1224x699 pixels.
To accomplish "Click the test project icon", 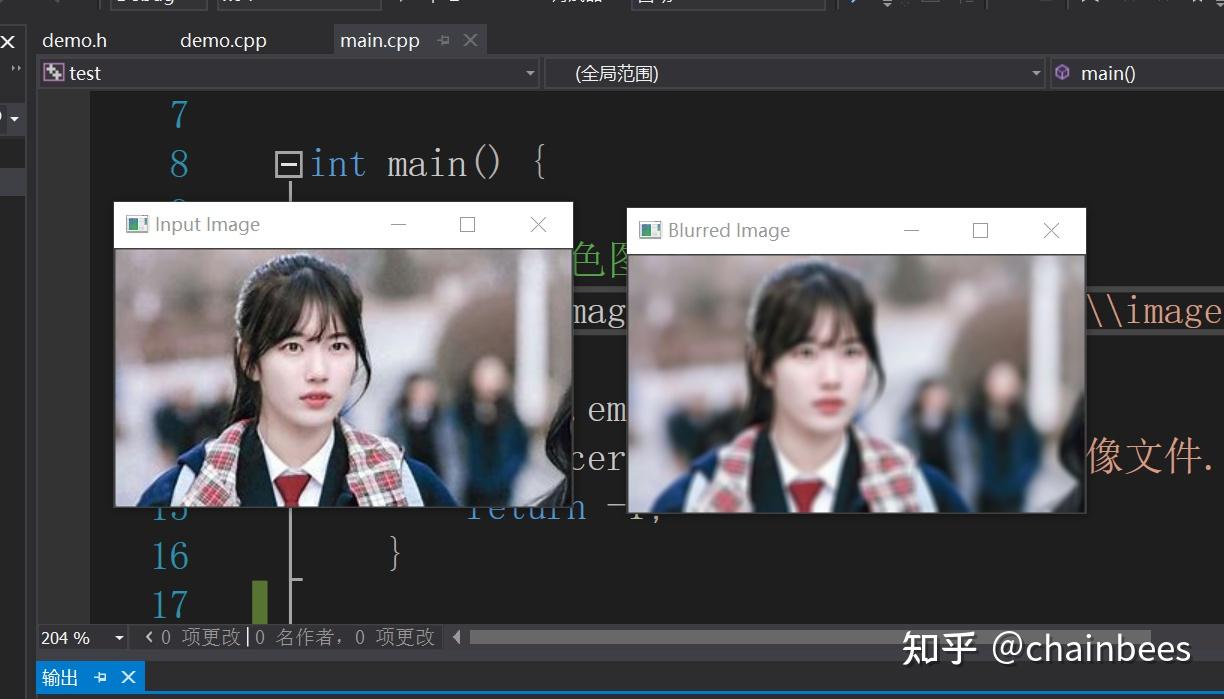I will (x=54, y=73).
